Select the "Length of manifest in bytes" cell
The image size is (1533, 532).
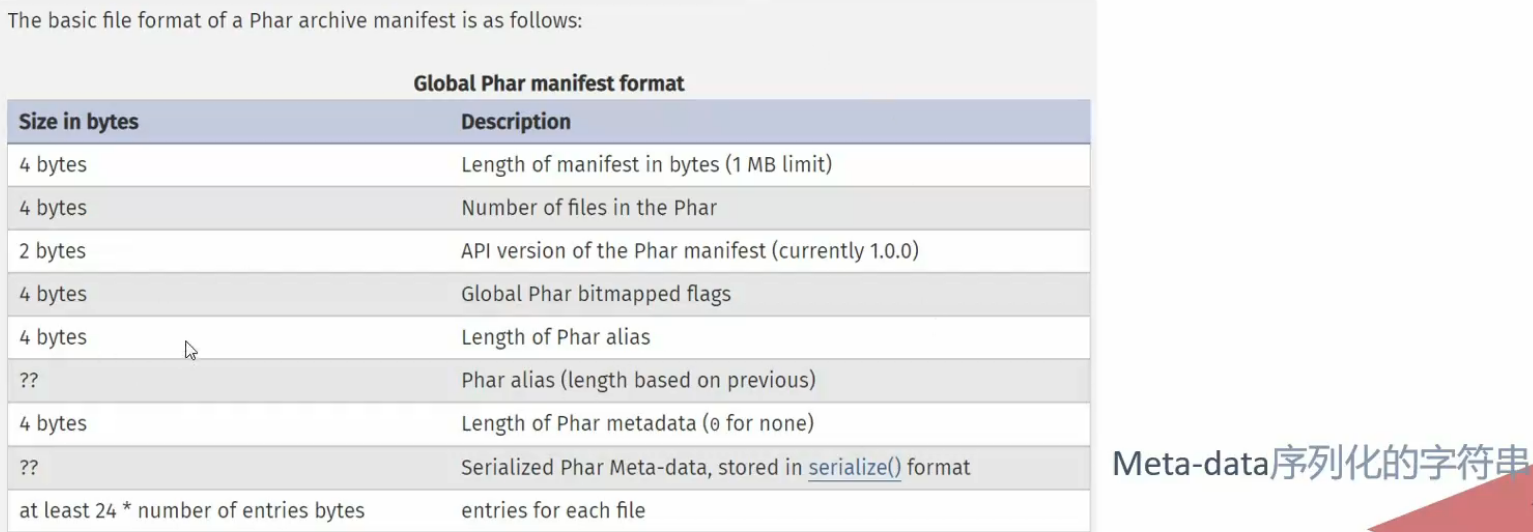pos(646,165)
